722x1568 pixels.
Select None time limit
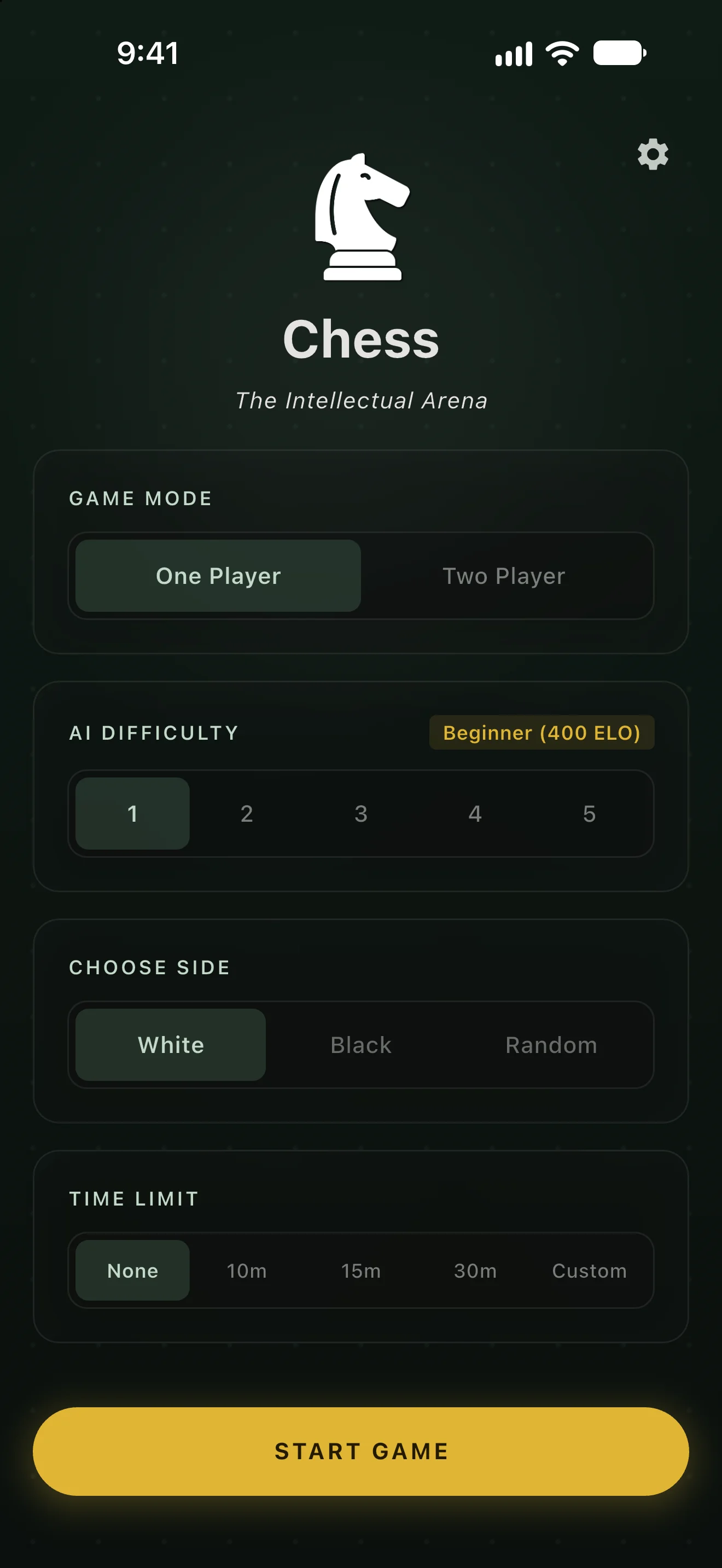pyautogui.click(x=133, y=1271)
